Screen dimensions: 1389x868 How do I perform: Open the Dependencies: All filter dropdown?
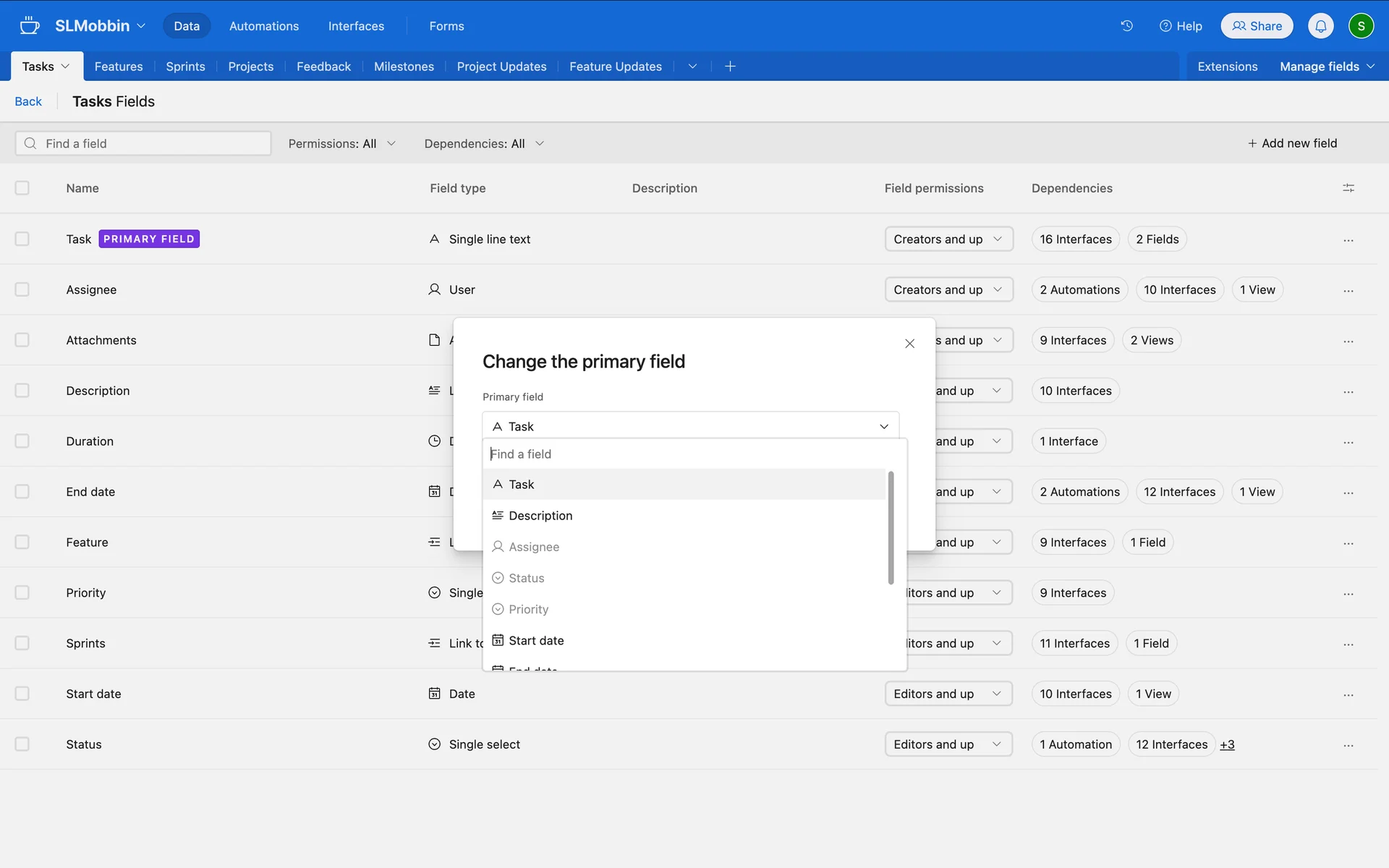(x=483, y=143)
